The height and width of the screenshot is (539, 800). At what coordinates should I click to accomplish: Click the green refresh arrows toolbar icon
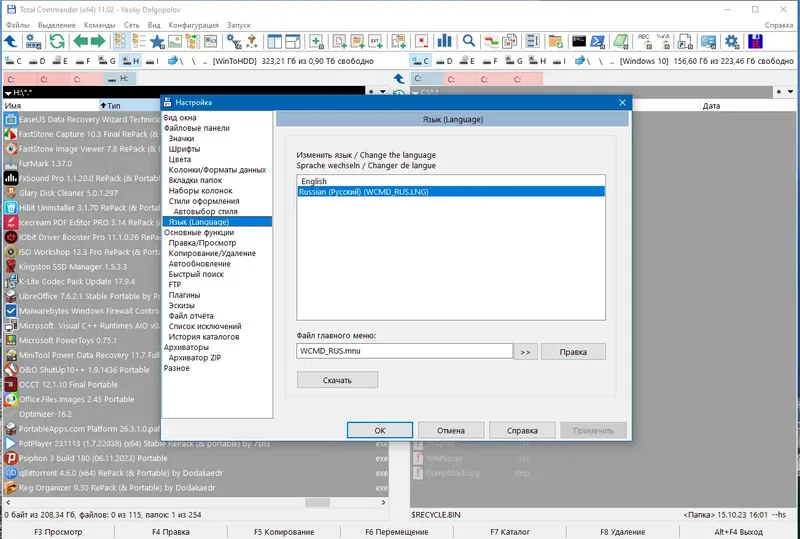(57, 41)
